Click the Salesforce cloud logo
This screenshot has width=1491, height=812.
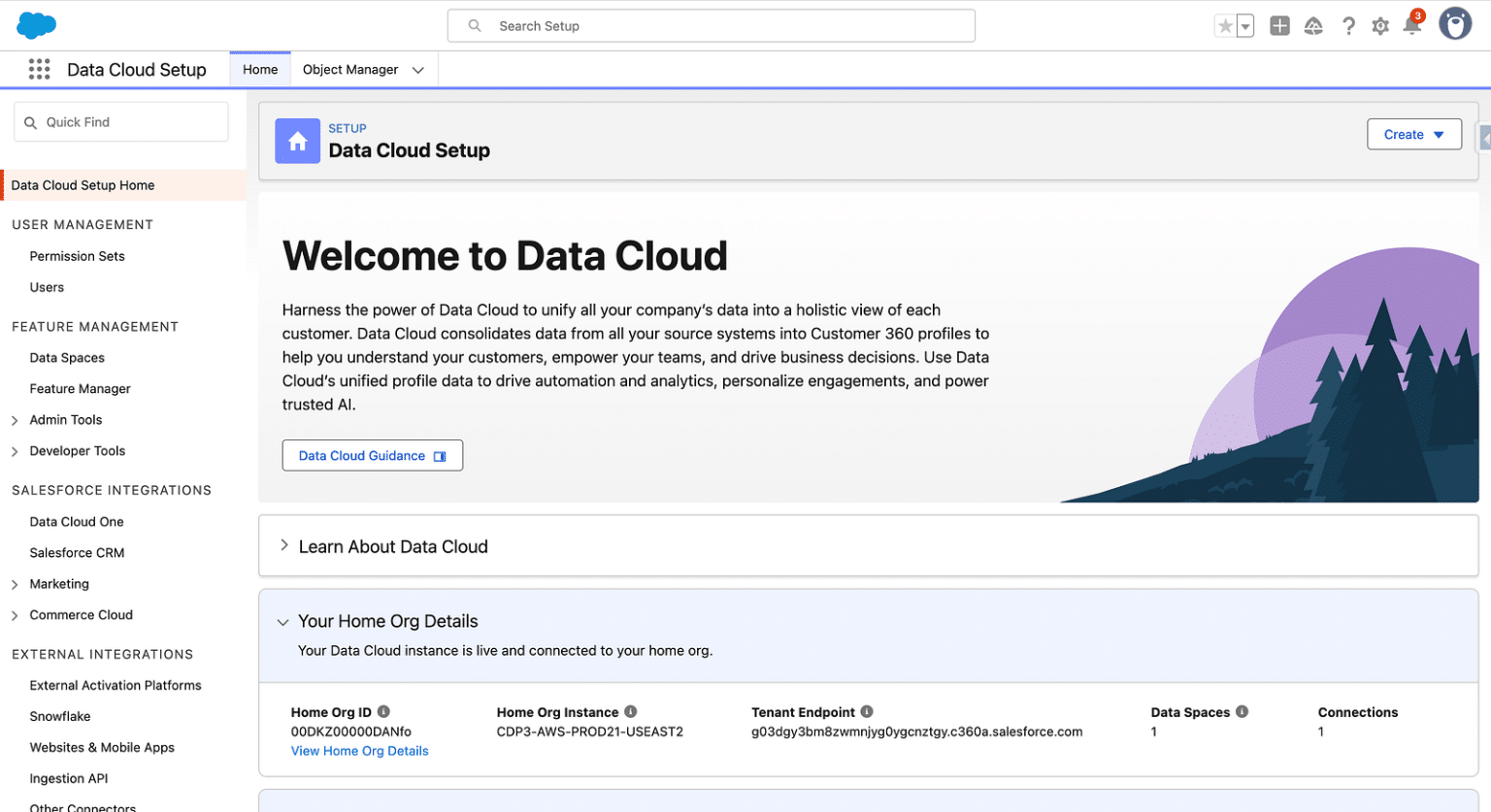pyautogui.click(x=37, y=25)
